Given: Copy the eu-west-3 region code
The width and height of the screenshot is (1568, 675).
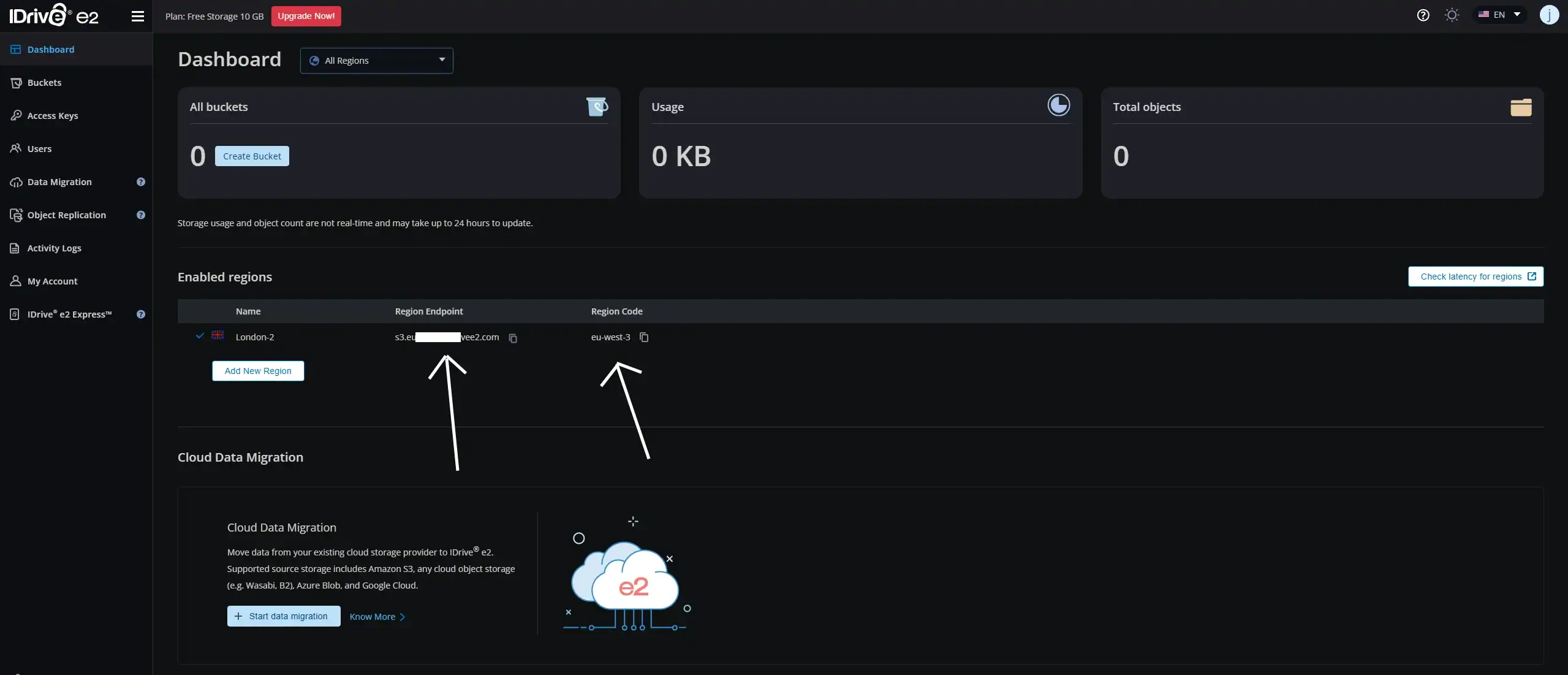Looking at the screenshot, I should tap(644, 337).
